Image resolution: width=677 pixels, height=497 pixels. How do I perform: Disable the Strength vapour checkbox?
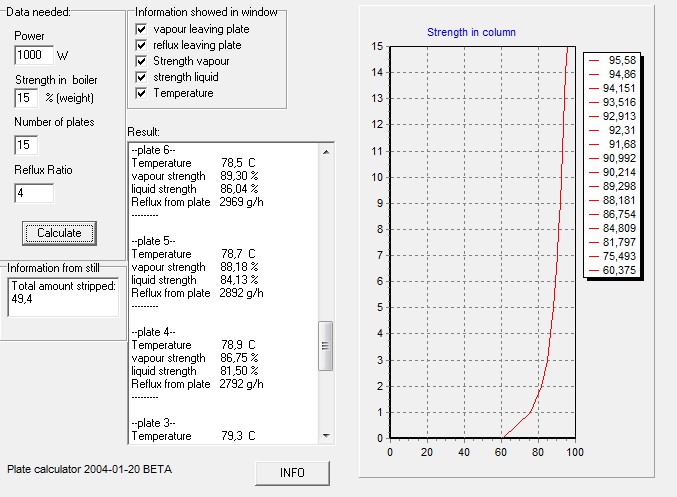tap(142, 62)
